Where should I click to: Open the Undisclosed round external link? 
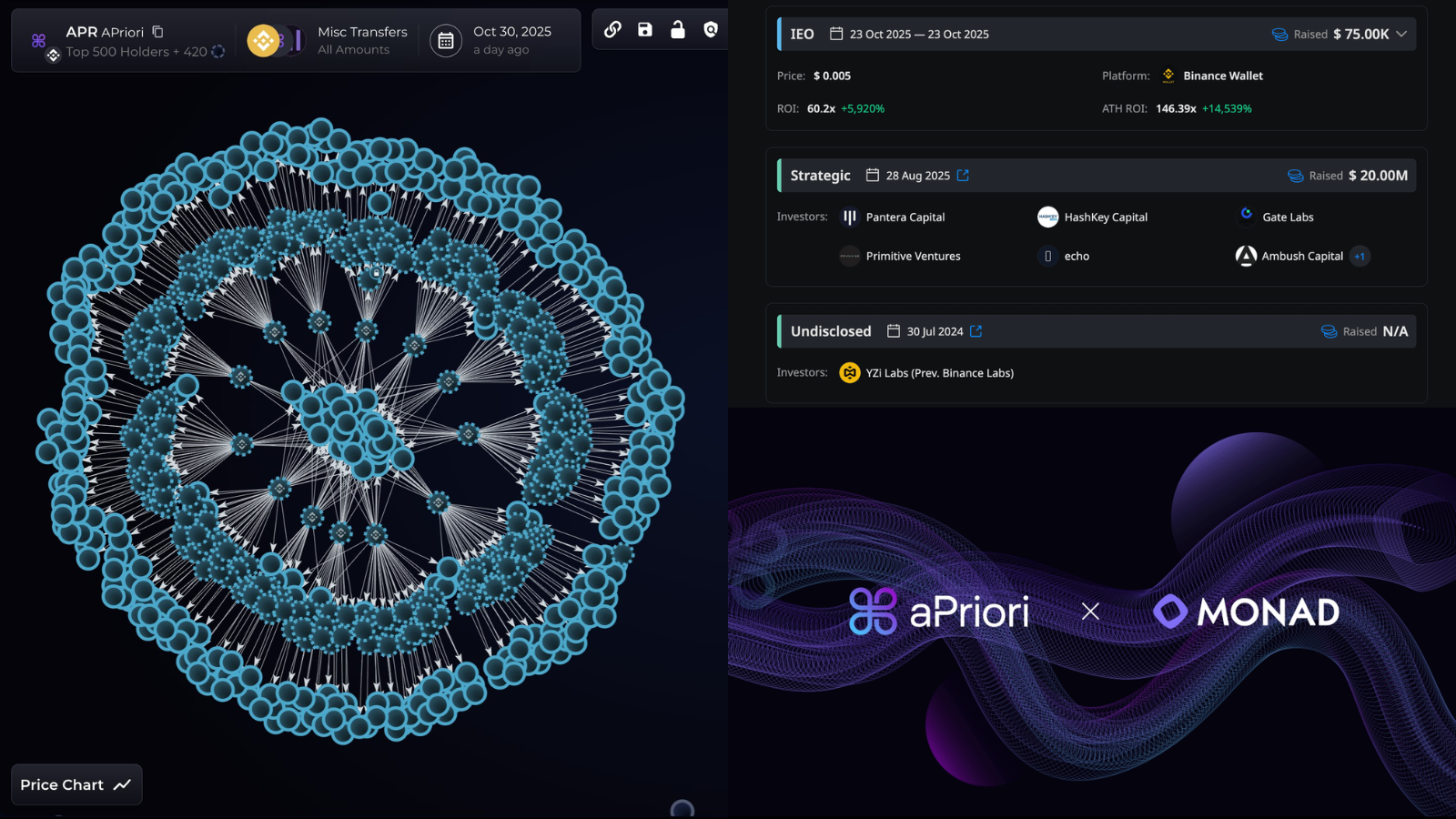[x=976, y=331]
